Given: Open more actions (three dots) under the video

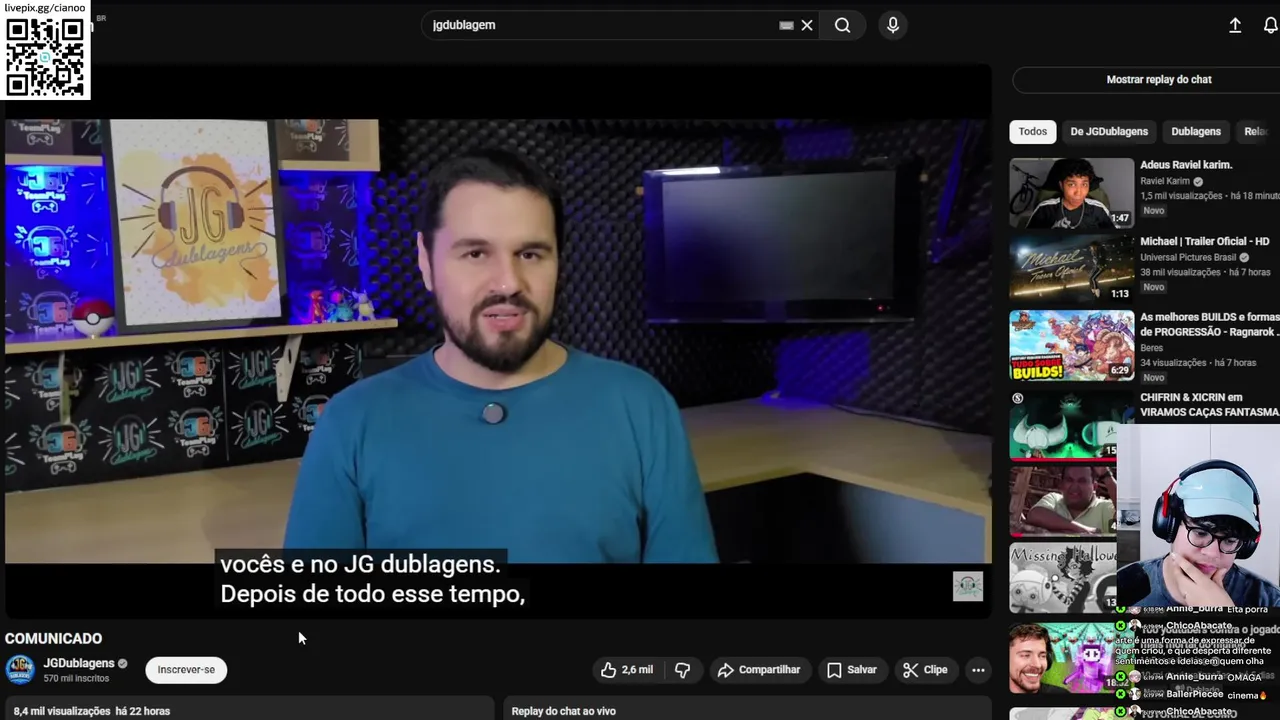Looking at the screenshot, I should (978, 670).
